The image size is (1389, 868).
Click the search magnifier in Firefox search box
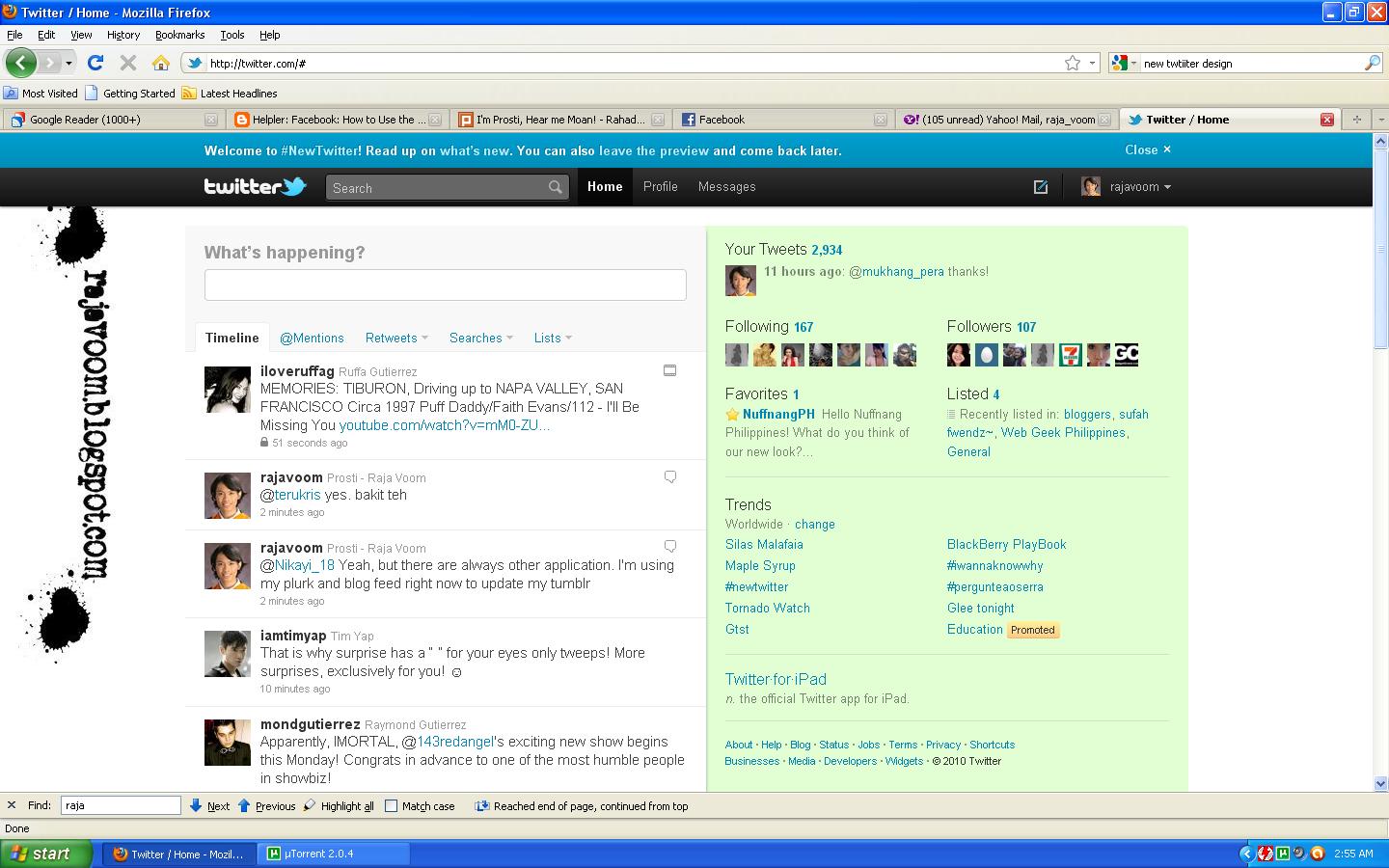click(x=1373, y=63)
